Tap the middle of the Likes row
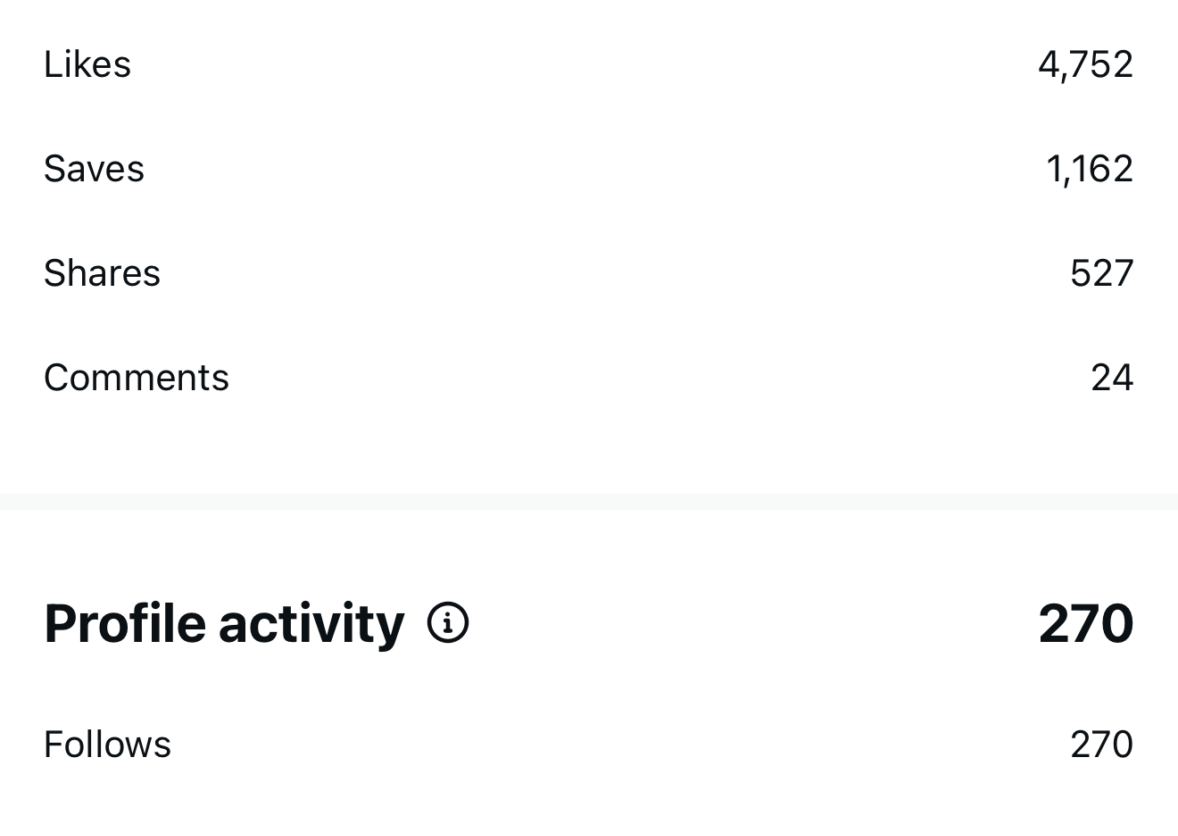1178x836 pixels. [589, 65]
